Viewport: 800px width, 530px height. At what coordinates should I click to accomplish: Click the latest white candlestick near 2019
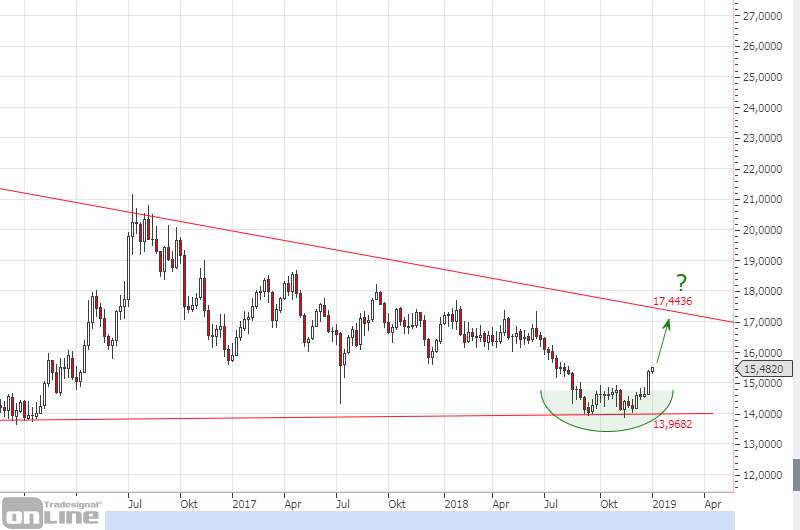[652, 381]
